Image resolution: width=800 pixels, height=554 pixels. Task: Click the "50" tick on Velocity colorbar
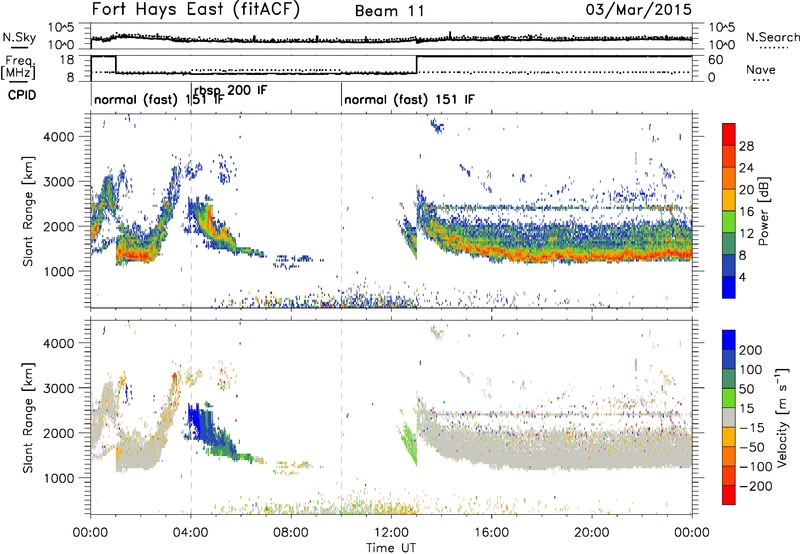[x=746, y=389]
